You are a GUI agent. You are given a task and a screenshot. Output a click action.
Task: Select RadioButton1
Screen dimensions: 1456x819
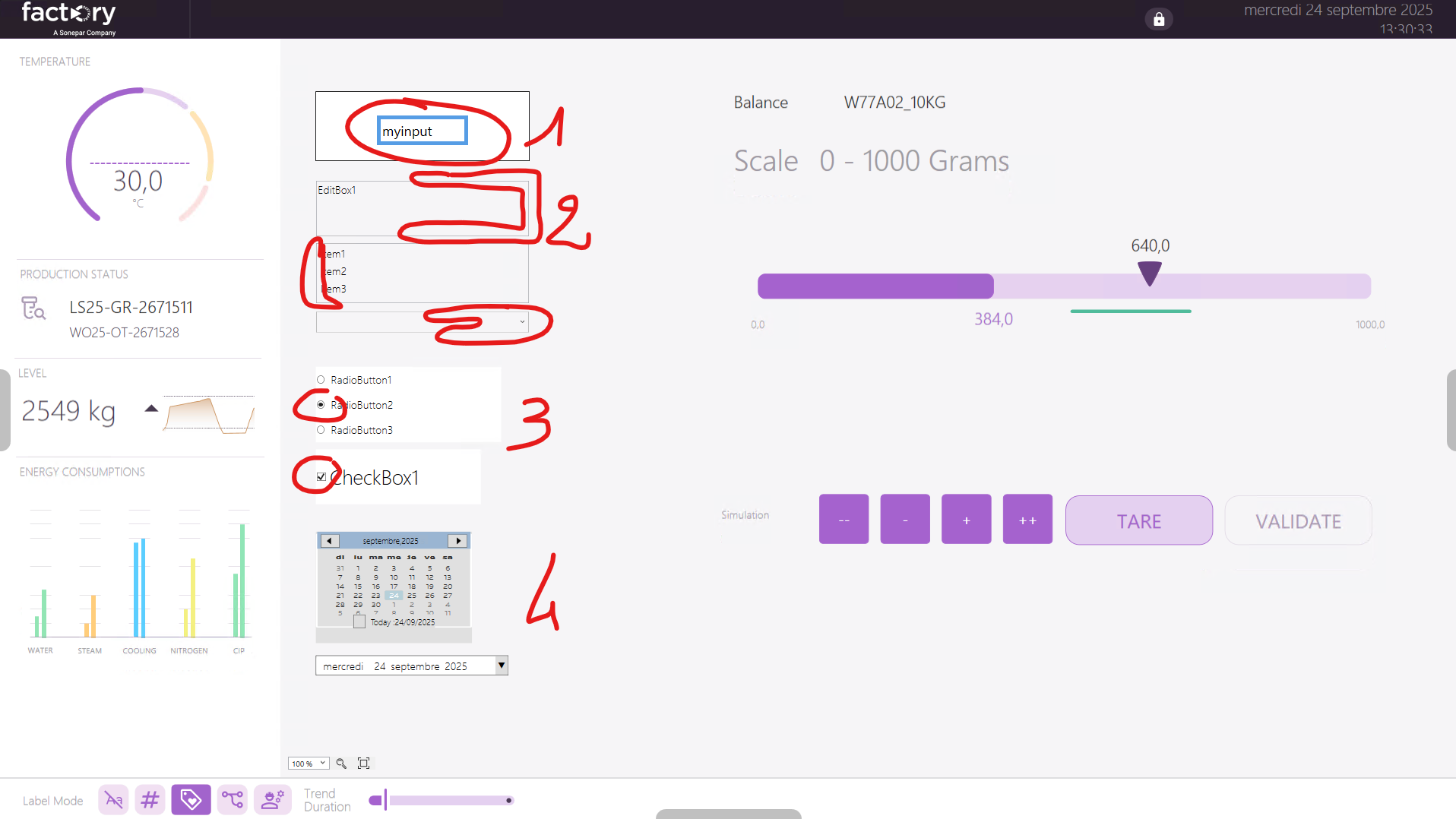pos(321,380)
